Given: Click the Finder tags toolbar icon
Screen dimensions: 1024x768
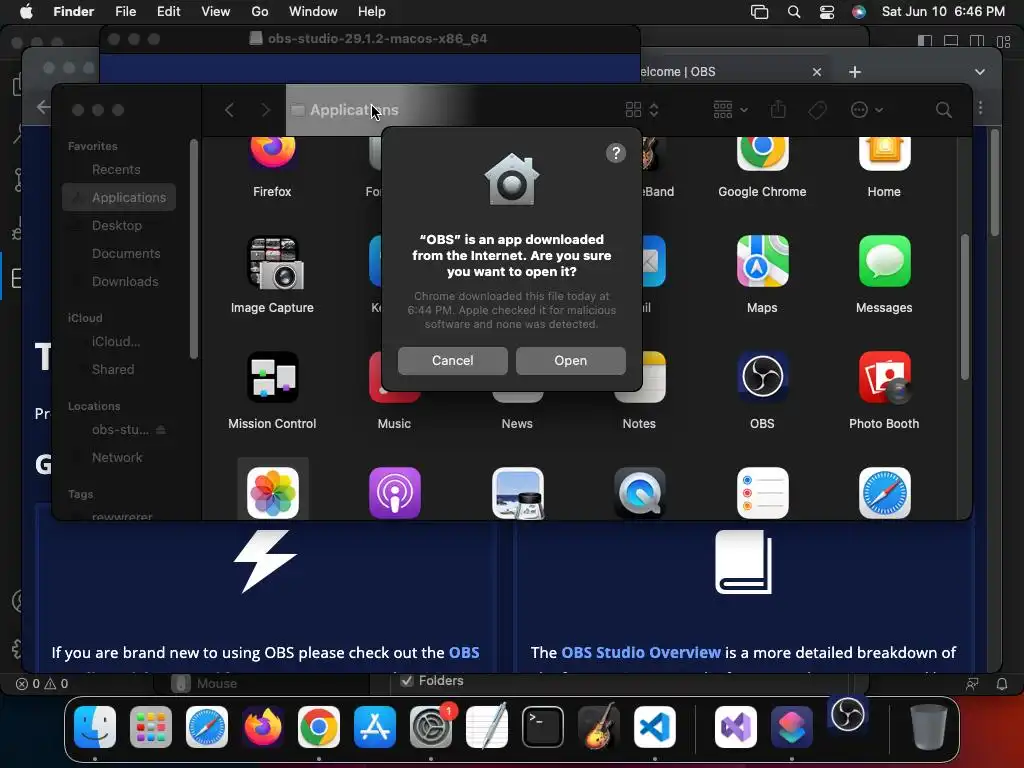Looking at the screenshot, I should (x=817, y=110).
